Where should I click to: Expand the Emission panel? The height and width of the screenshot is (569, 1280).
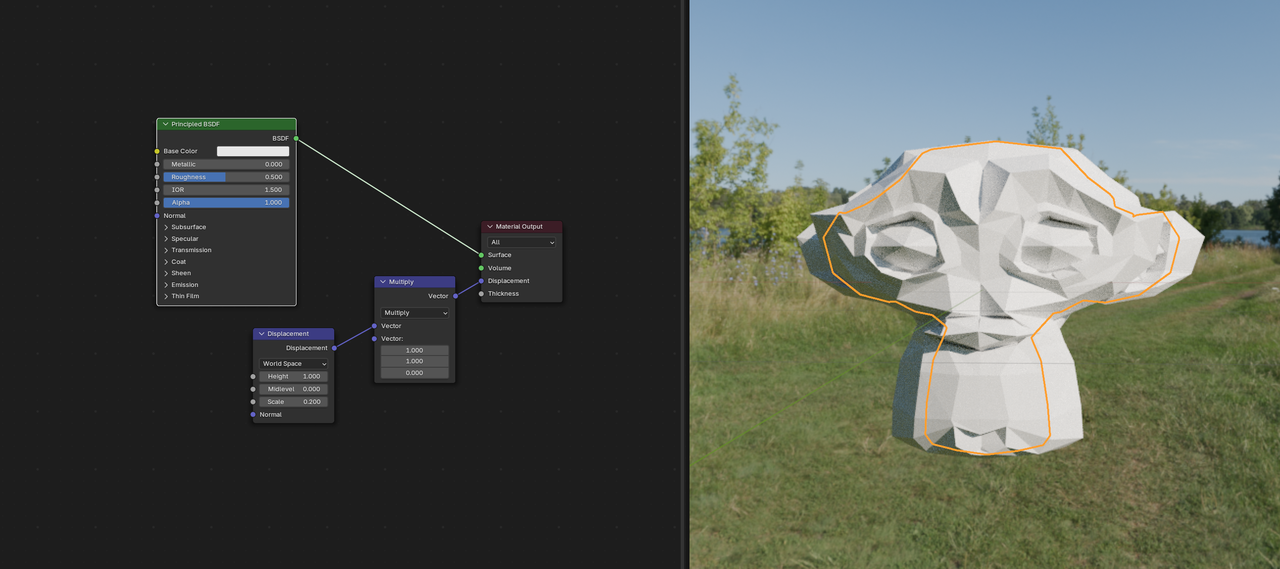pyautogui.click(x=166, y=285)
